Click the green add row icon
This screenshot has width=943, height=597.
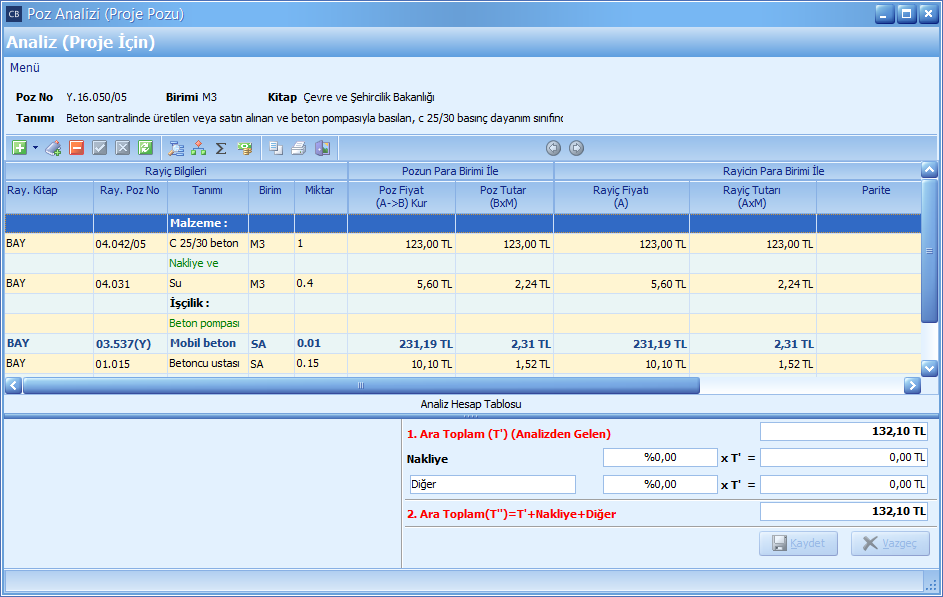pos(19,148)
